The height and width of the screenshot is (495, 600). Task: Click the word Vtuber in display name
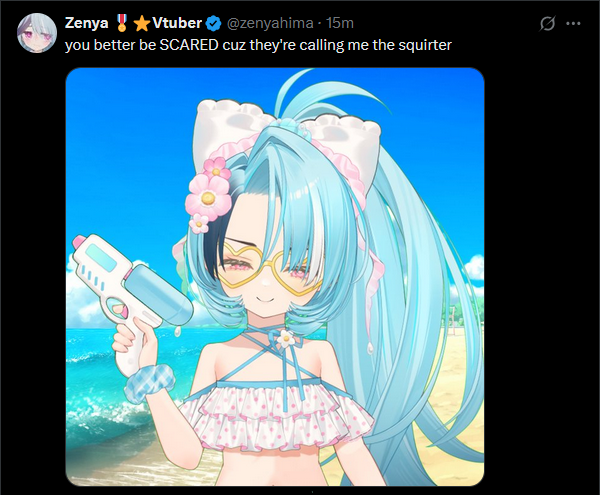click(x=177, y=23)
